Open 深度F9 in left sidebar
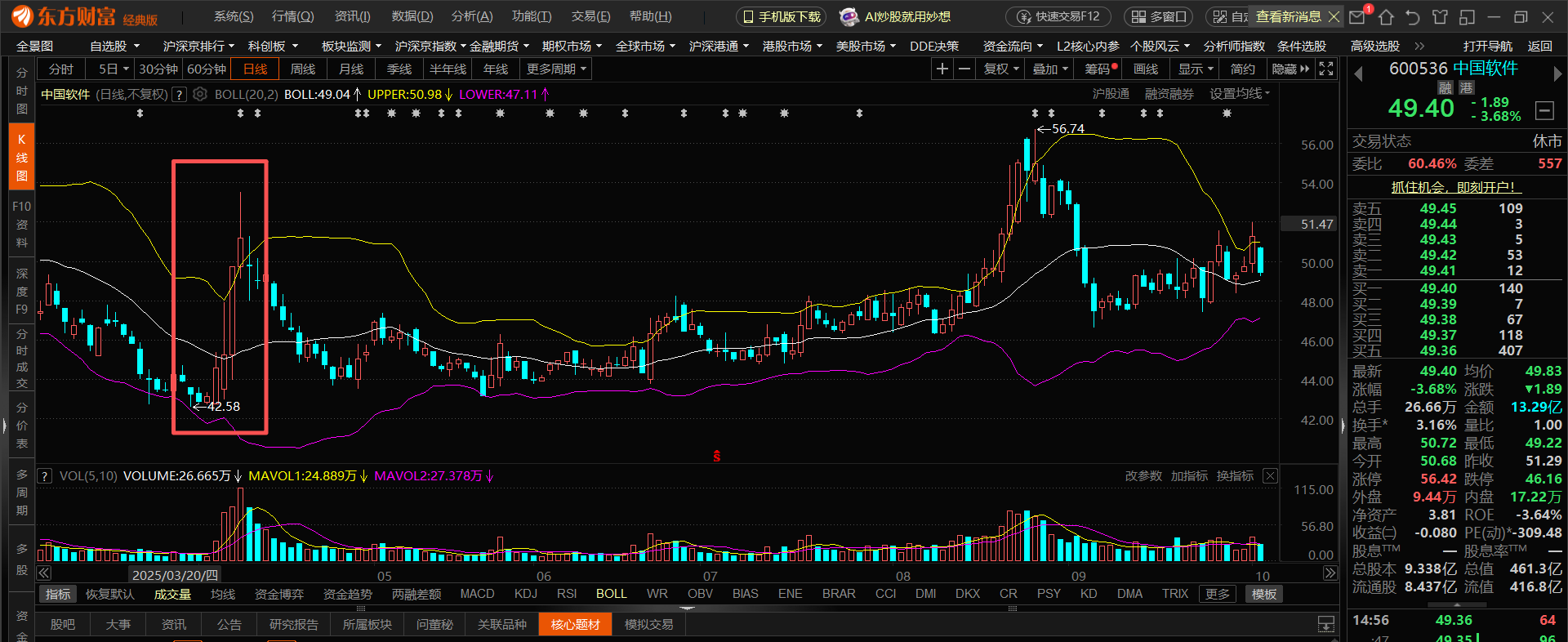Screen dimensions: 1568x642 [x=21, y=292]
